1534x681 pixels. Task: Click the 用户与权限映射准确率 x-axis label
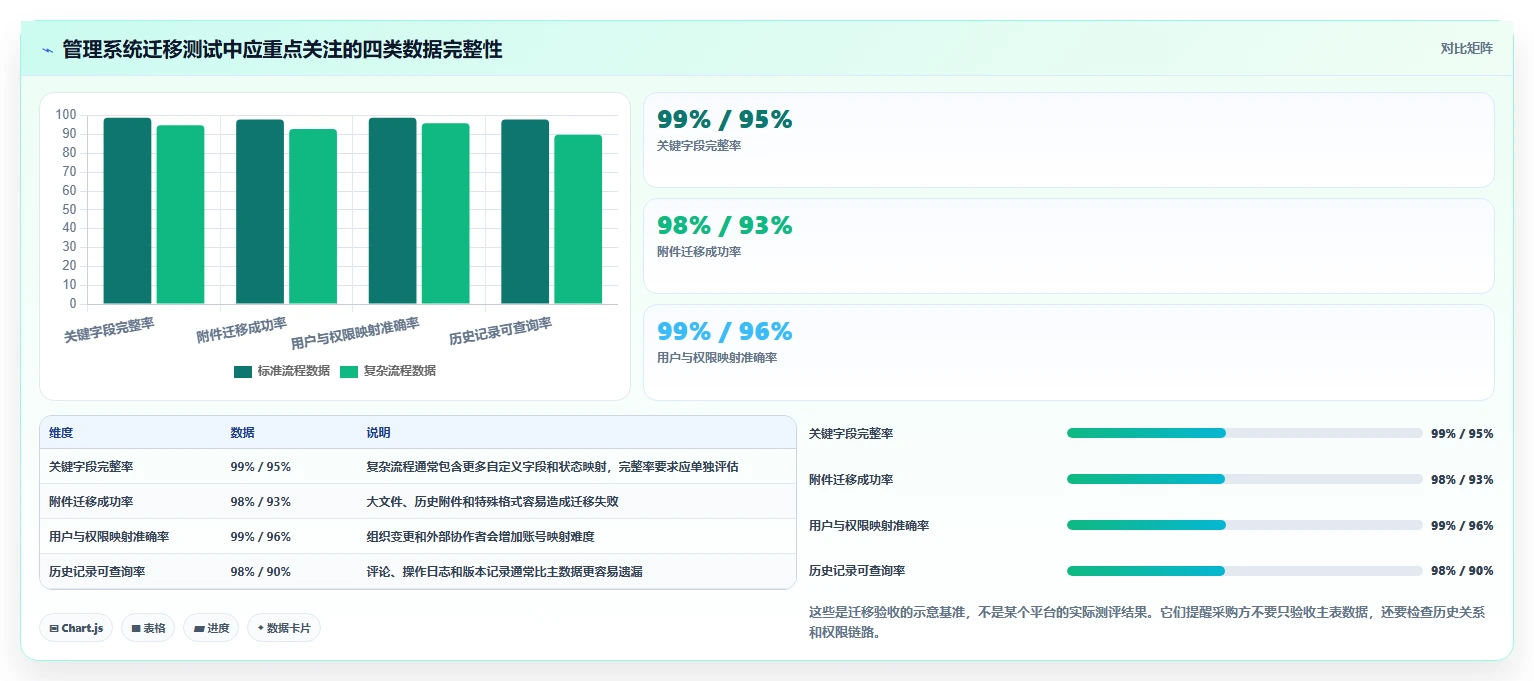coord(355,332)
